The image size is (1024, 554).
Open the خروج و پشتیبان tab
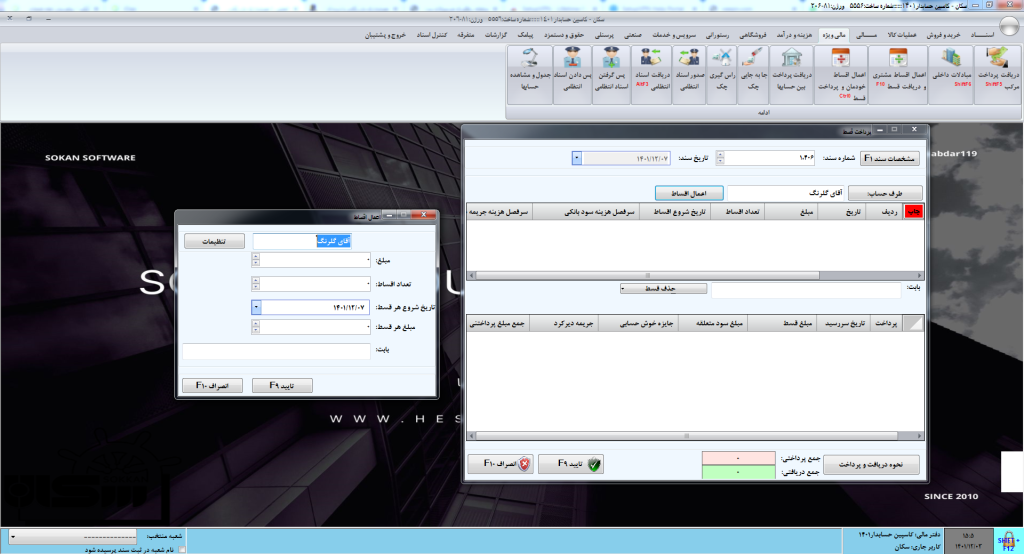pyautogui.click(x=385, y=35)
